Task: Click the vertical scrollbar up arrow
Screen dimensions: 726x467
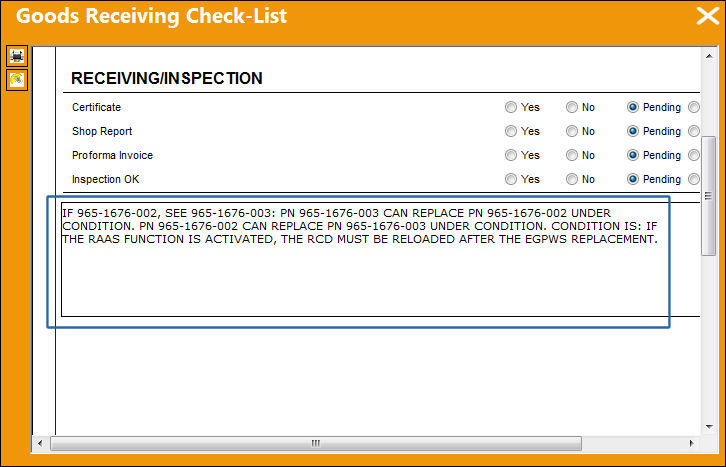Action: (x=709, y=56)
